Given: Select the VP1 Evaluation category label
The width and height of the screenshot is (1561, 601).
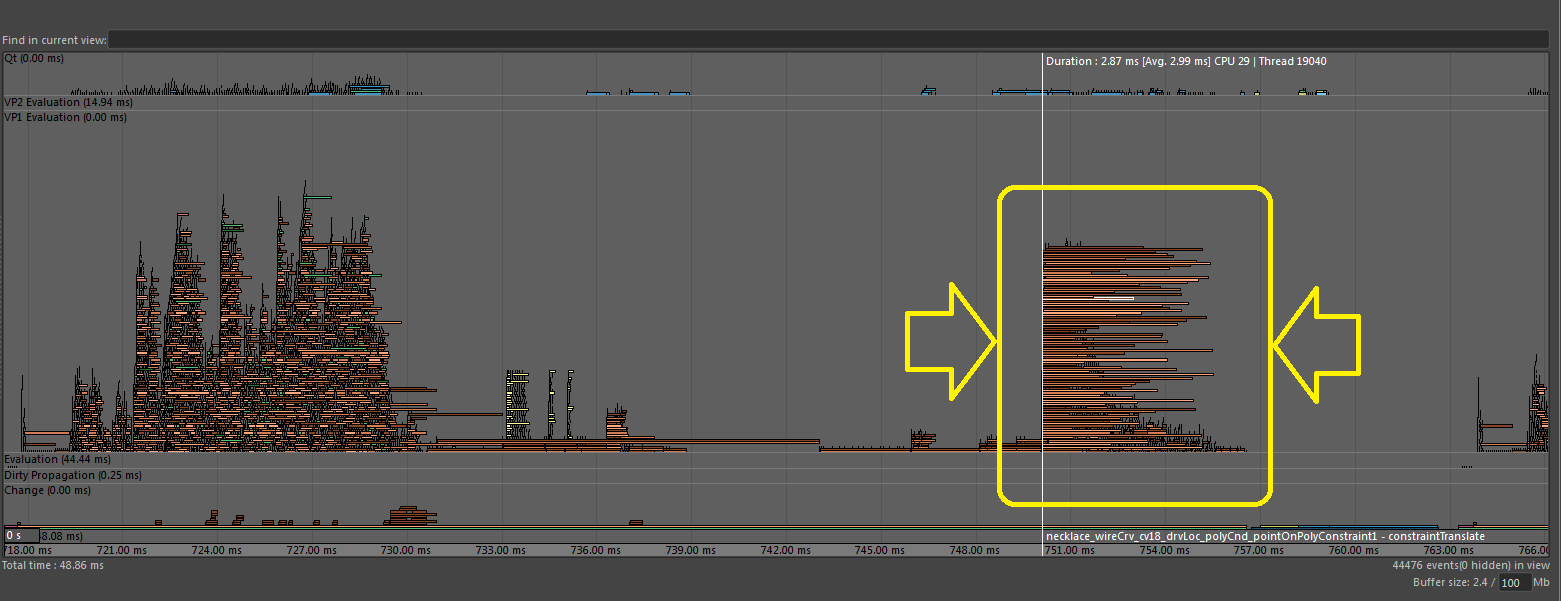Looking at the screenshot, I should point(66,118).
